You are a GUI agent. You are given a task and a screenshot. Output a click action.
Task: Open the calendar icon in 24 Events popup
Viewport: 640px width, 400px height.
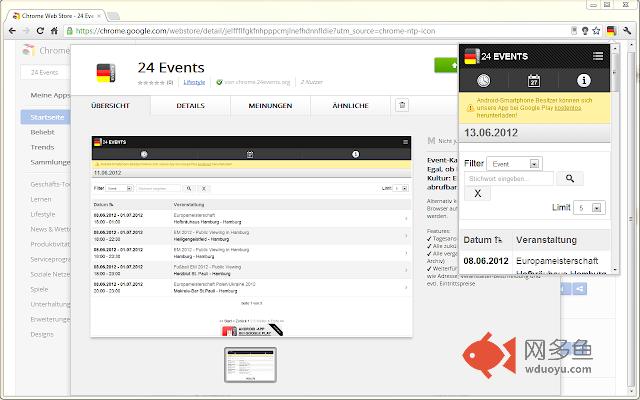click(x=533, y=80)
